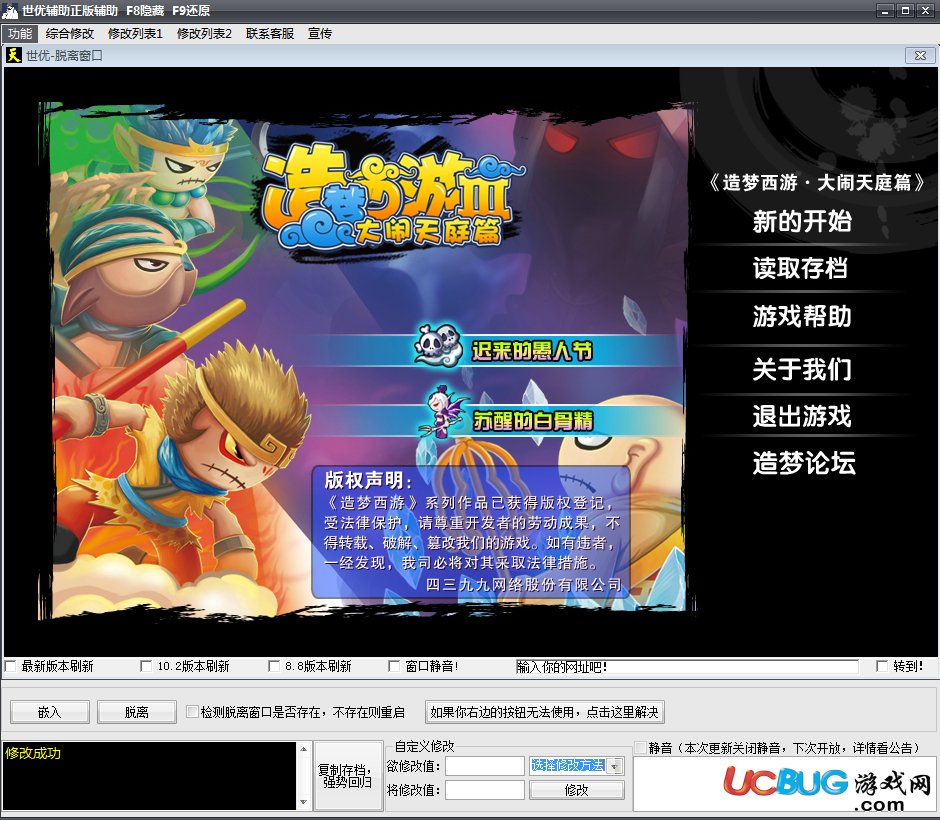Check the 8.8版本刷新 option

tap(274, 667)
